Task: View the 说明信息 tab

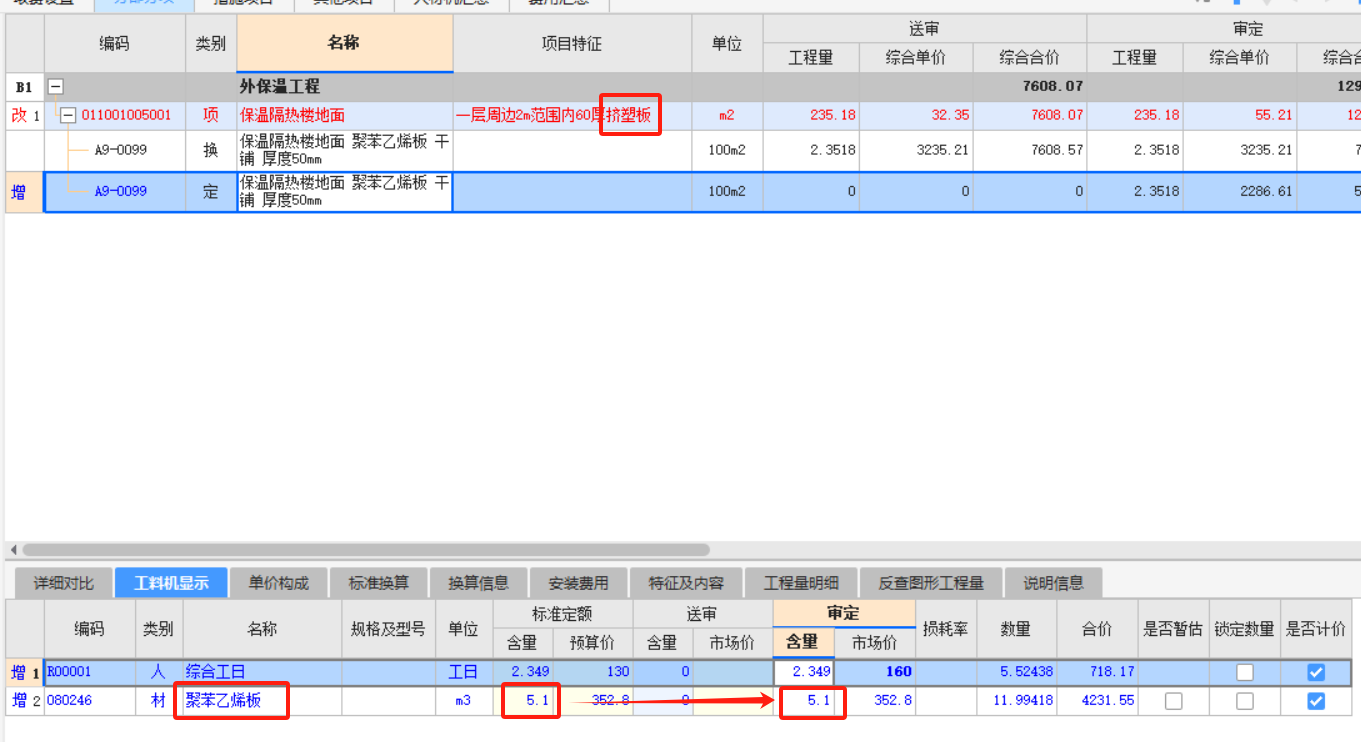Action: (1053, 583)
